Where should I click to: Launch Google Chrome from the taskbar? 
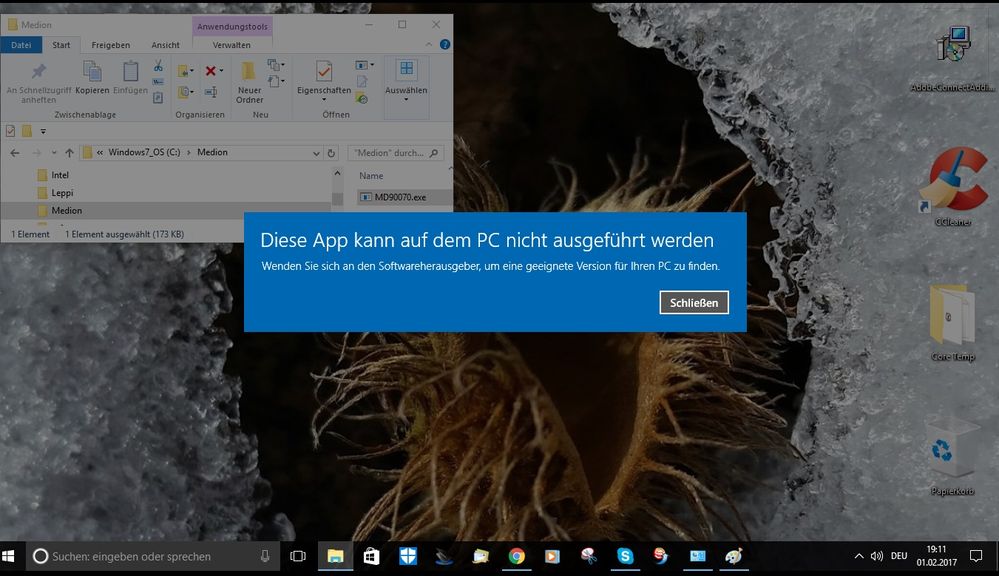(x=516, y=556)
